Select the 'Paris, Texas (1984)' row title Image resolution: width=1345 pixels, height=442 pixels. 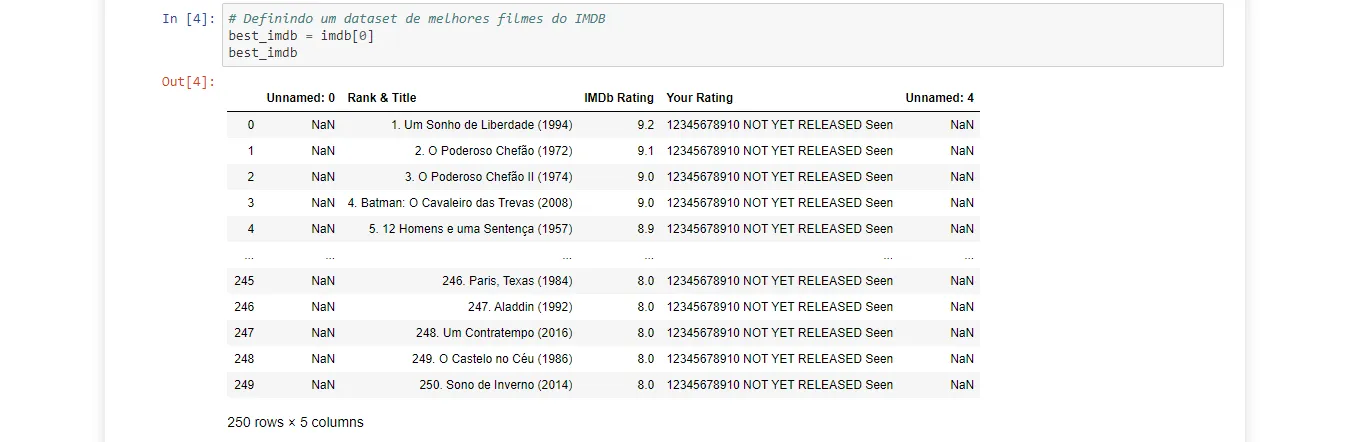click(x=507, y=281)
